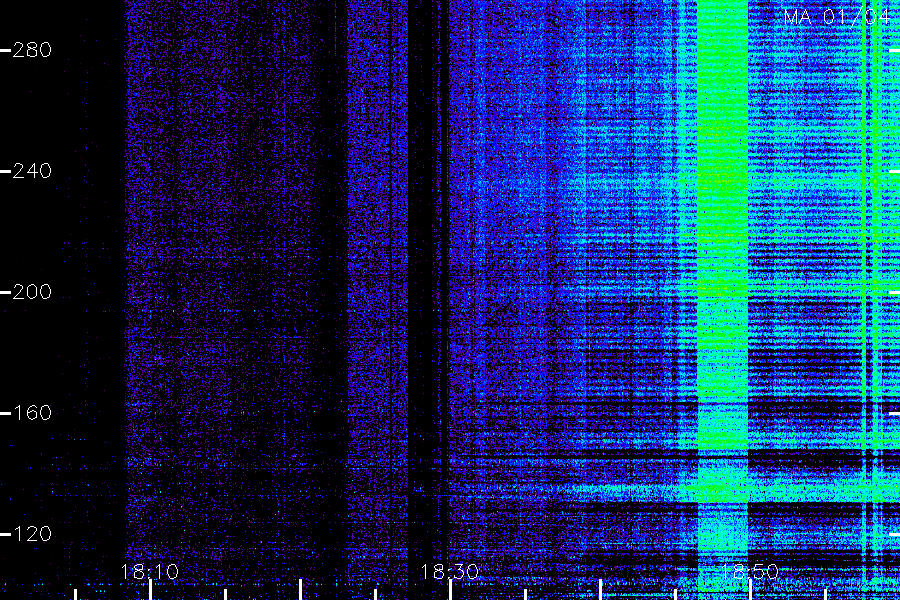Click the 200 frequency axis label

pos(32,292)
